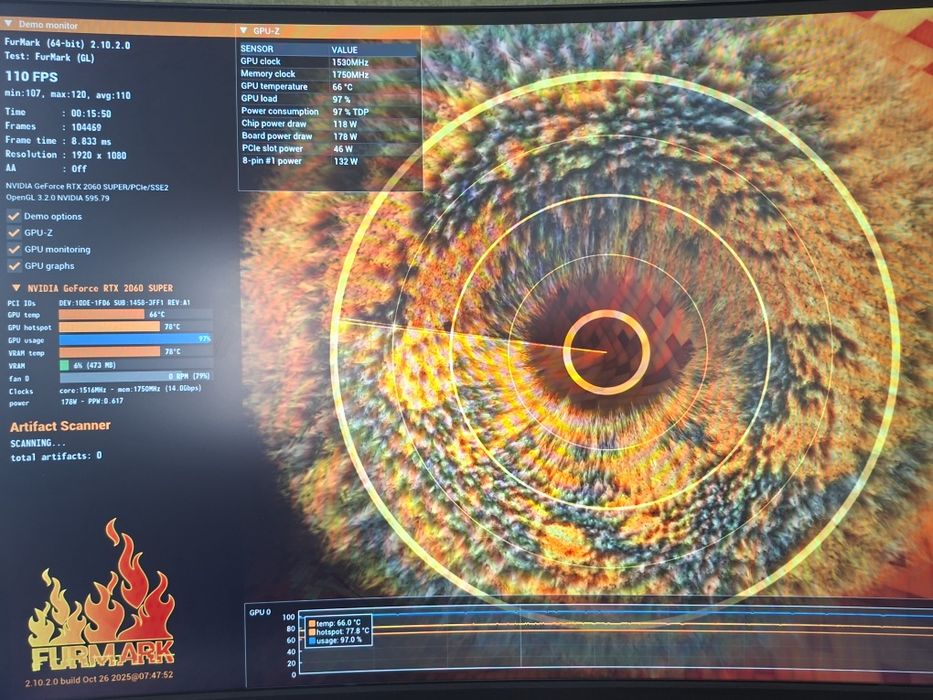Image resolution: width=933 pixels, height=700 pixels.
Task: Click the VRAM temp 78°C bar
Action: 135,352
